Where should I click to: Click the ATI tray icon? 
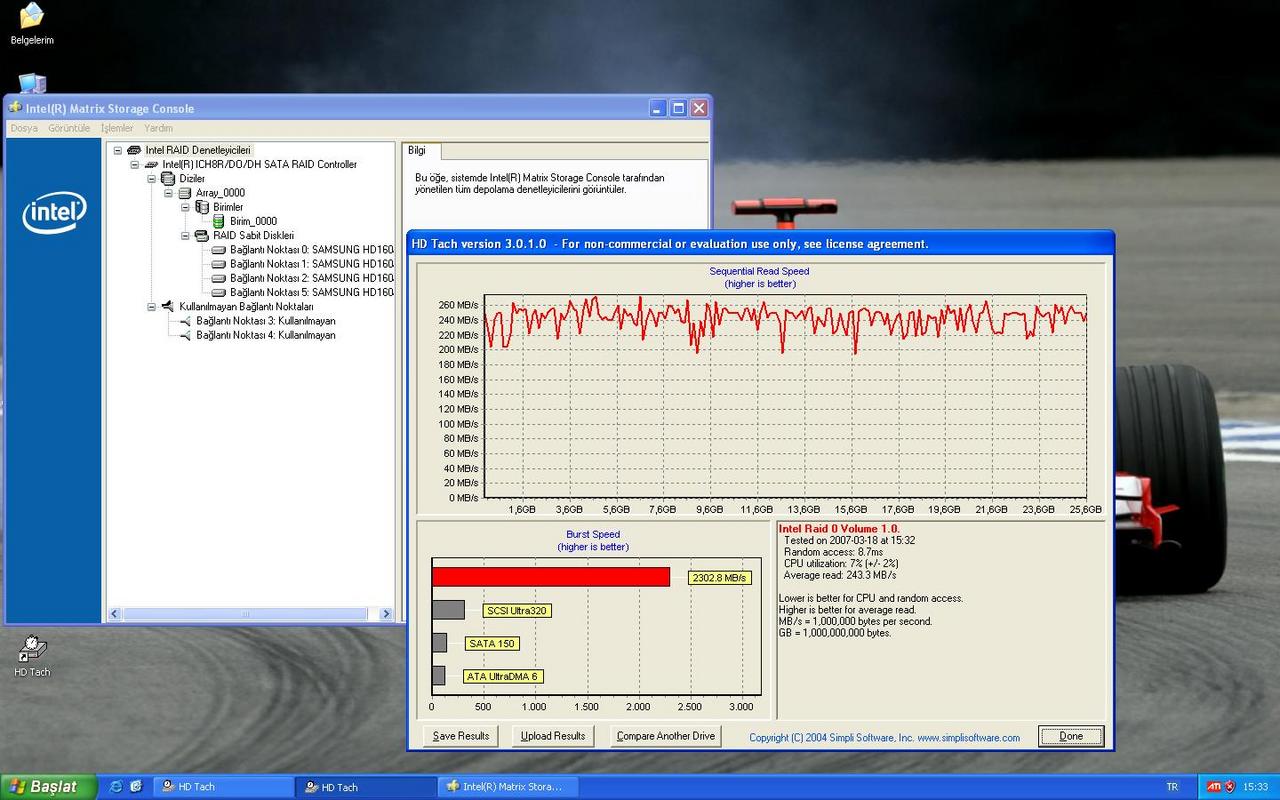1214,787
